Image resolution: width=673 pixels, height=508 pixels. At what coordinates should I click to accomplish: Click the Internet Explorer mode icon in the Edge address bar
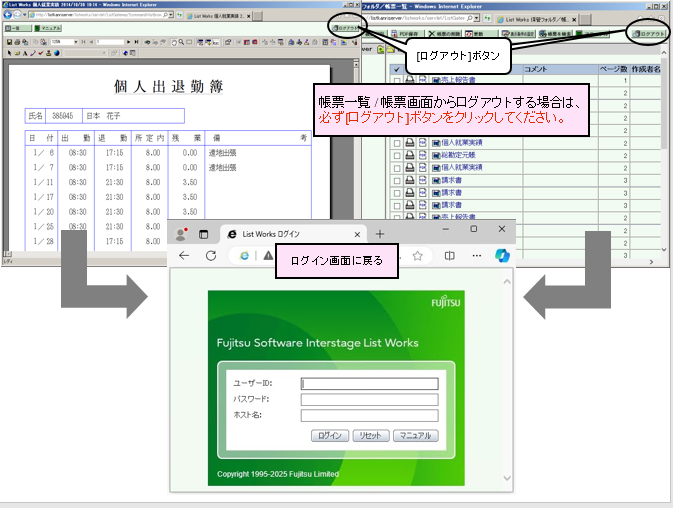pos(244,256)
